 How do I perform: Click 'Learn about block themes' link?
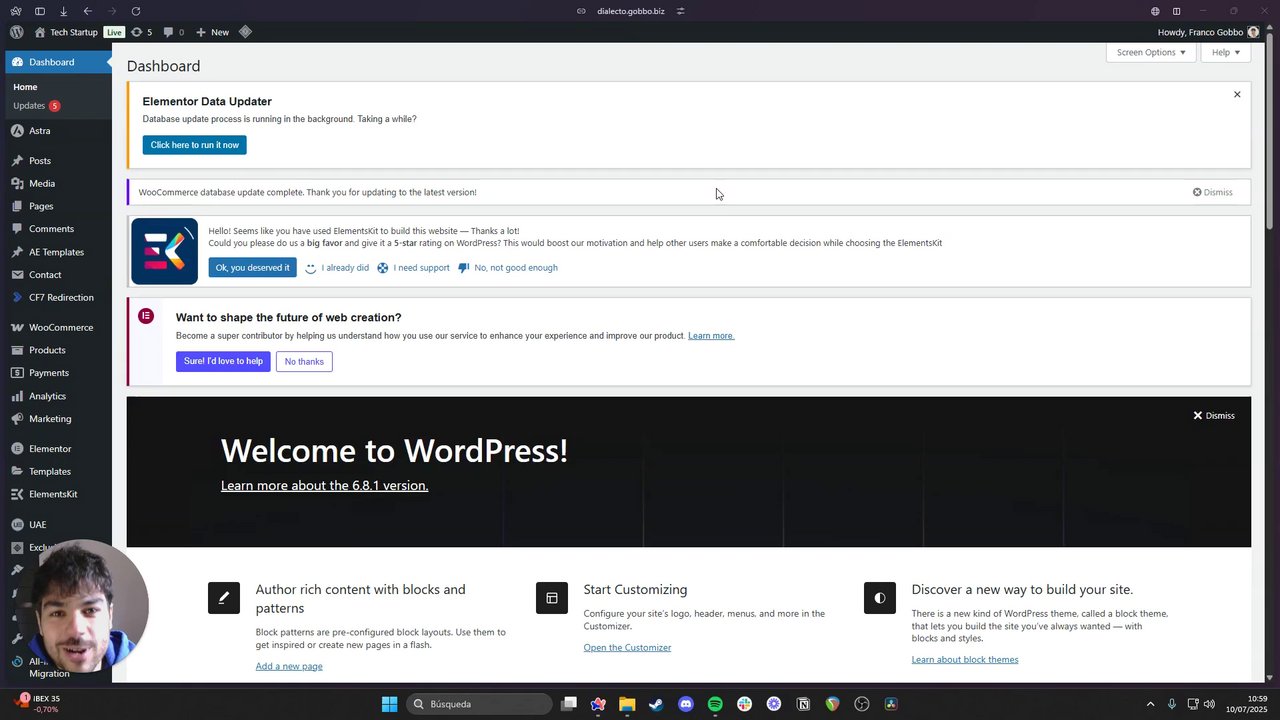pyautogui.click(x=965, y=659)
